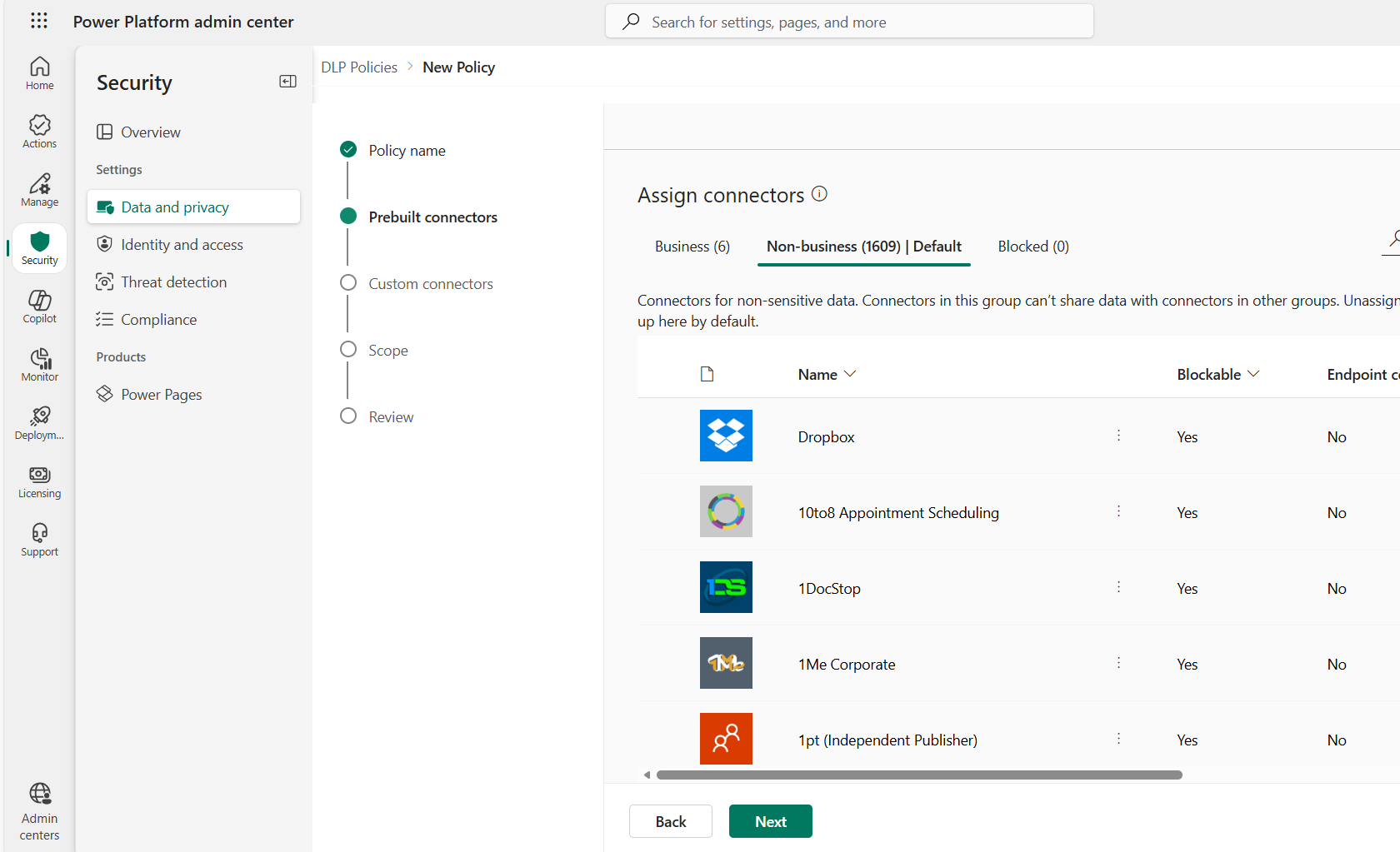Click the Assign connectors info icon

click(819, 194)
